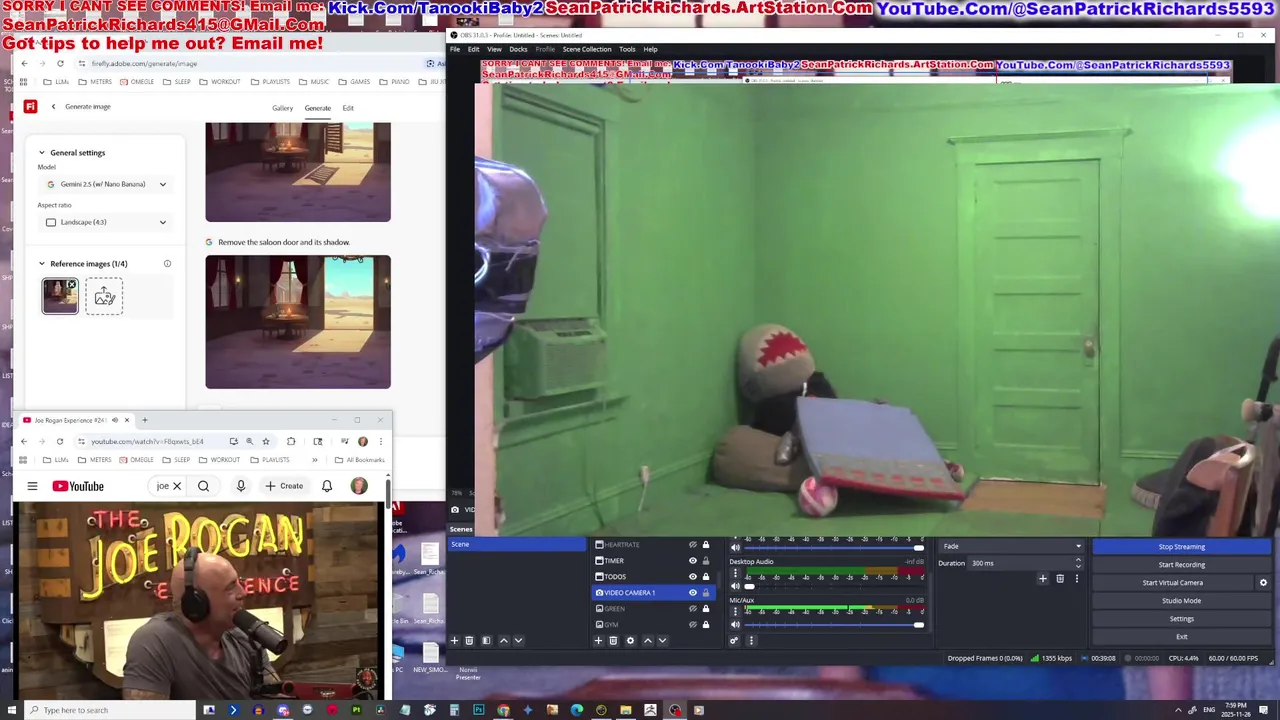The image size is (1280, 720).
Task: Open Aspect ratio Landscape (4:3) dropdown
Action: [105, 222]
